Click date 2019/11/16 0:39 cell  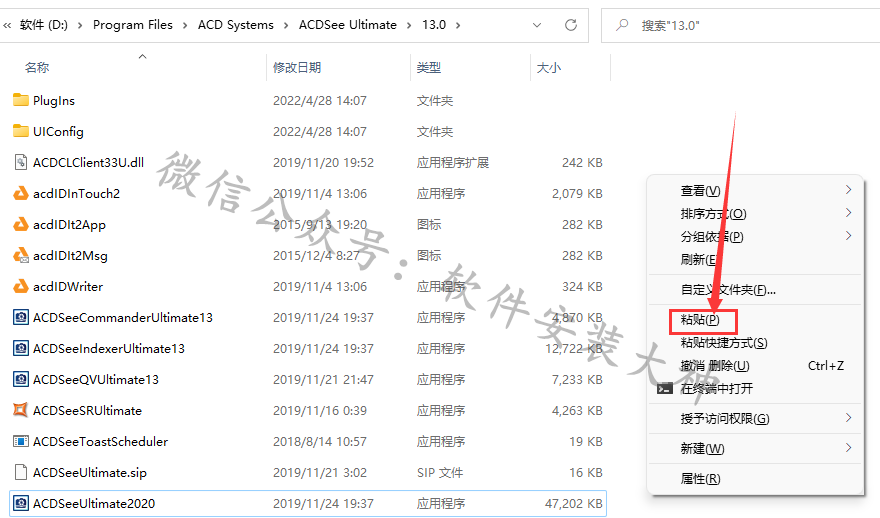(x=320, y=411)
